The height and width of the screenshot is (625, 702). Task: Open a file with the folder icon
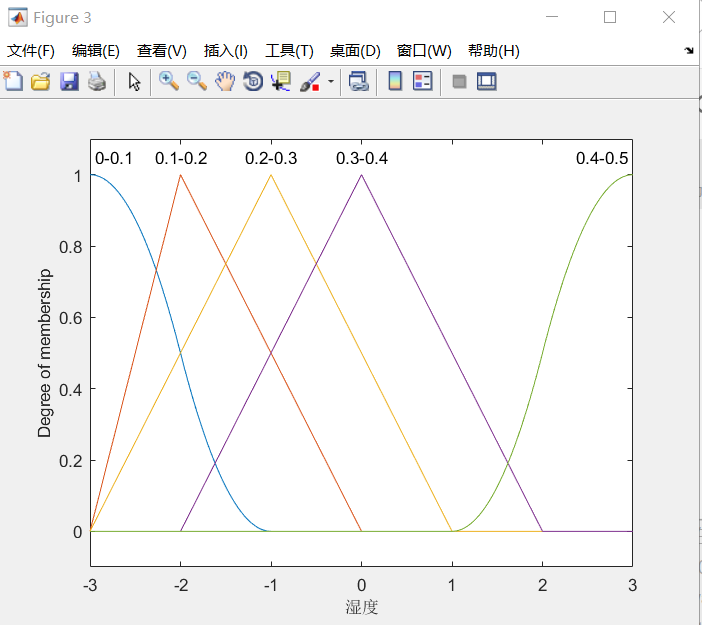coord(40,81)
